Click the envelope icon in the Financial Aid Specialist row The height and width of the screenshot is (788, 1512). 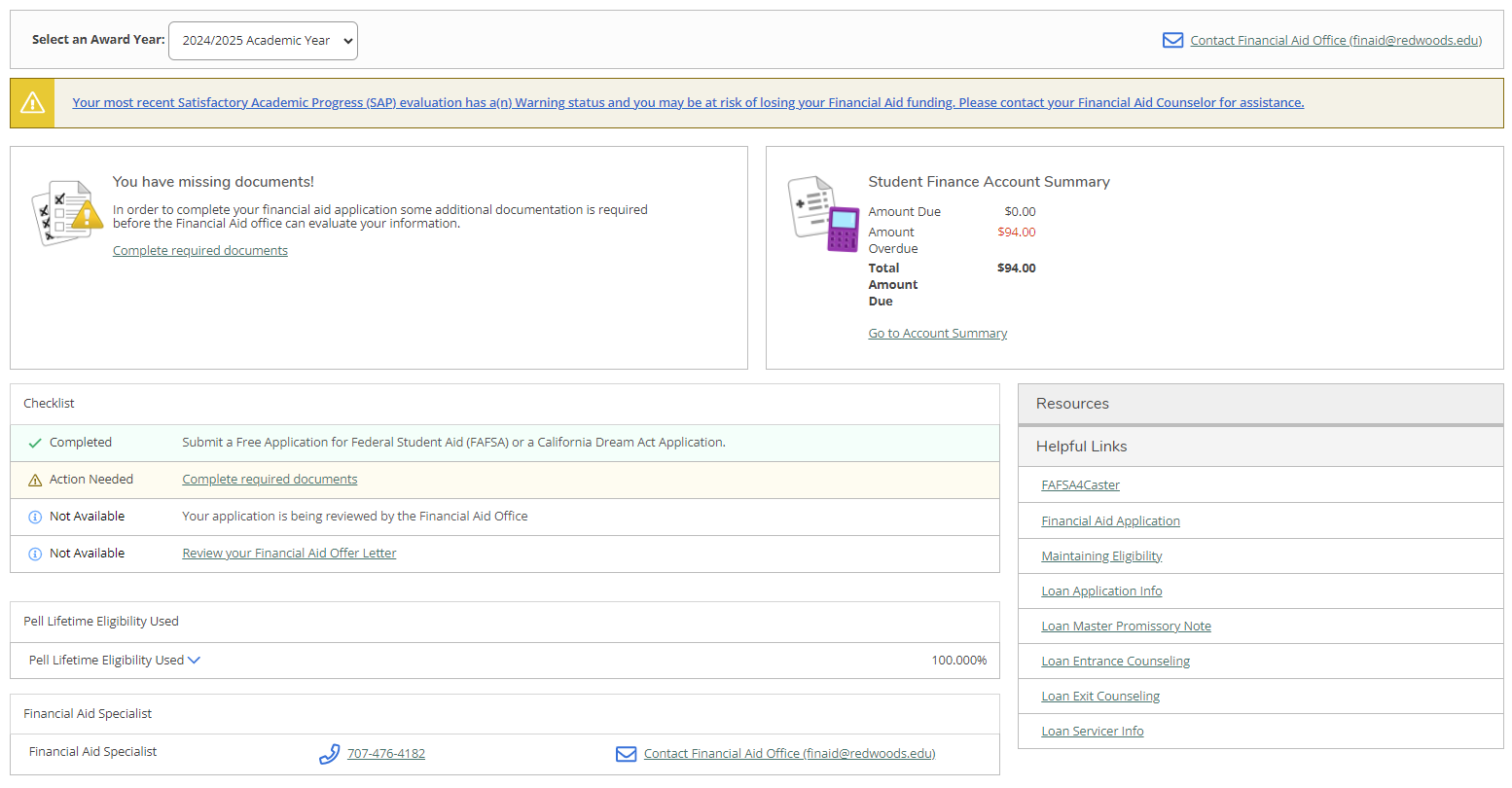point(627,754)
